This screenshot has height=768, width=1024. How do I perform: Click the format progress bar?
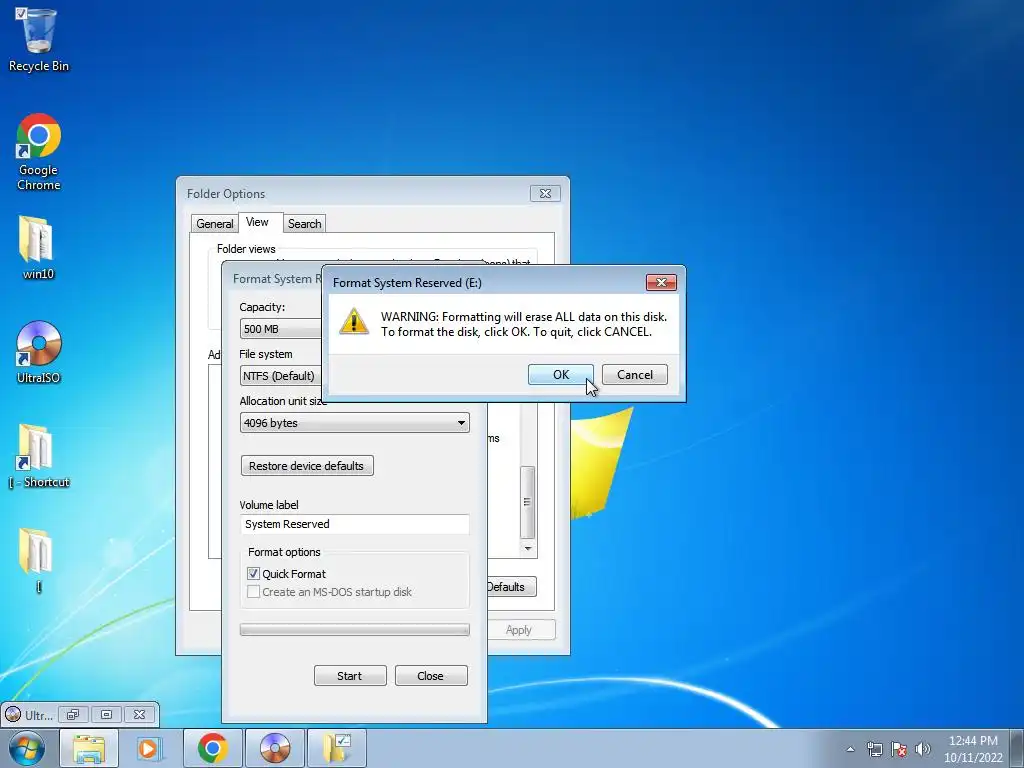coord(354,630)
